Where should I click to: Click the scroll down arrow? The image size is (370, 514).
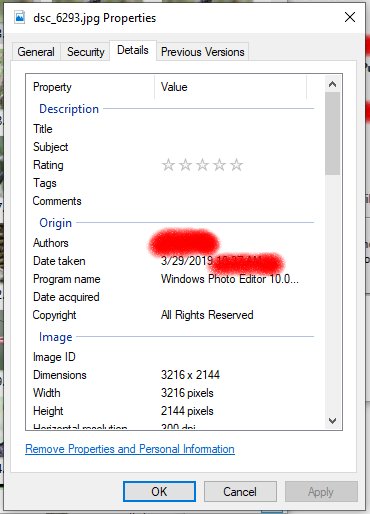point(332,421)
